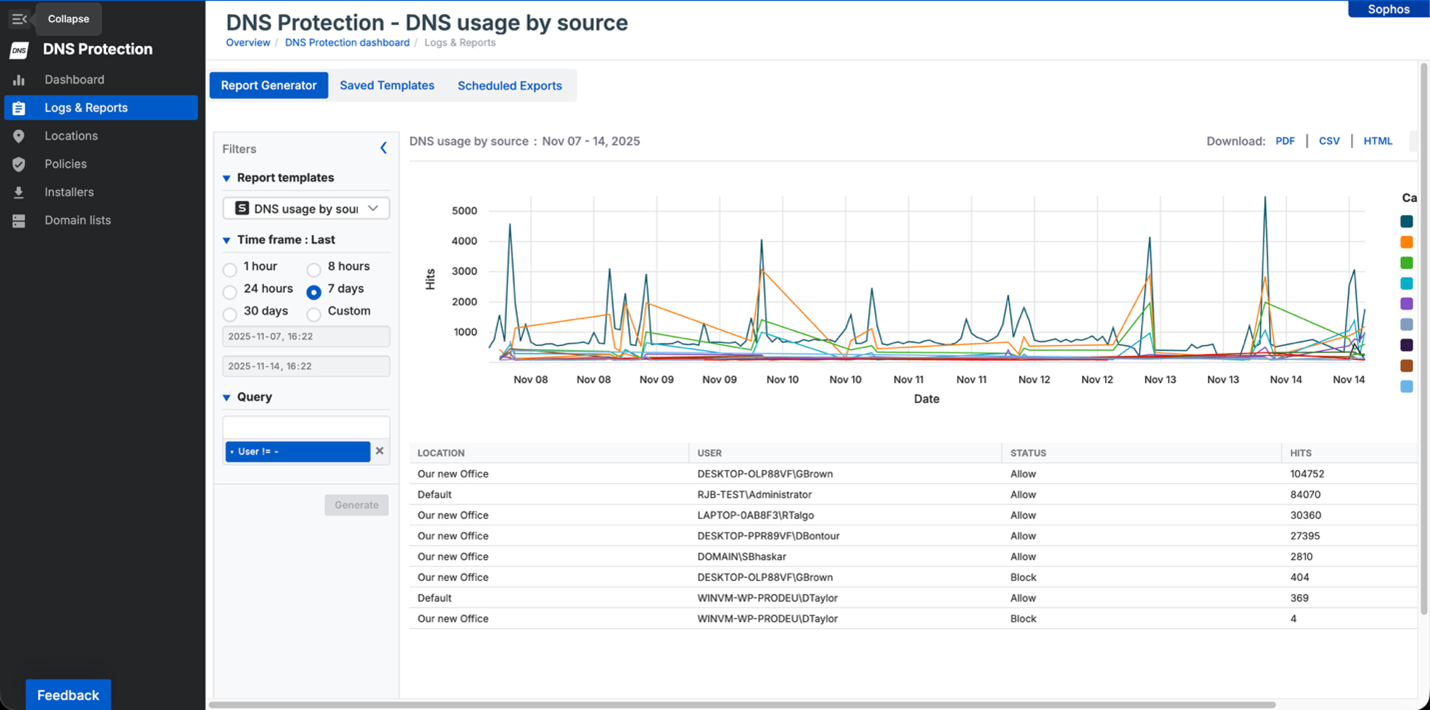Select the first teal legend color swatch
Screen dimensions: 1430x710
click(1407, 221)
